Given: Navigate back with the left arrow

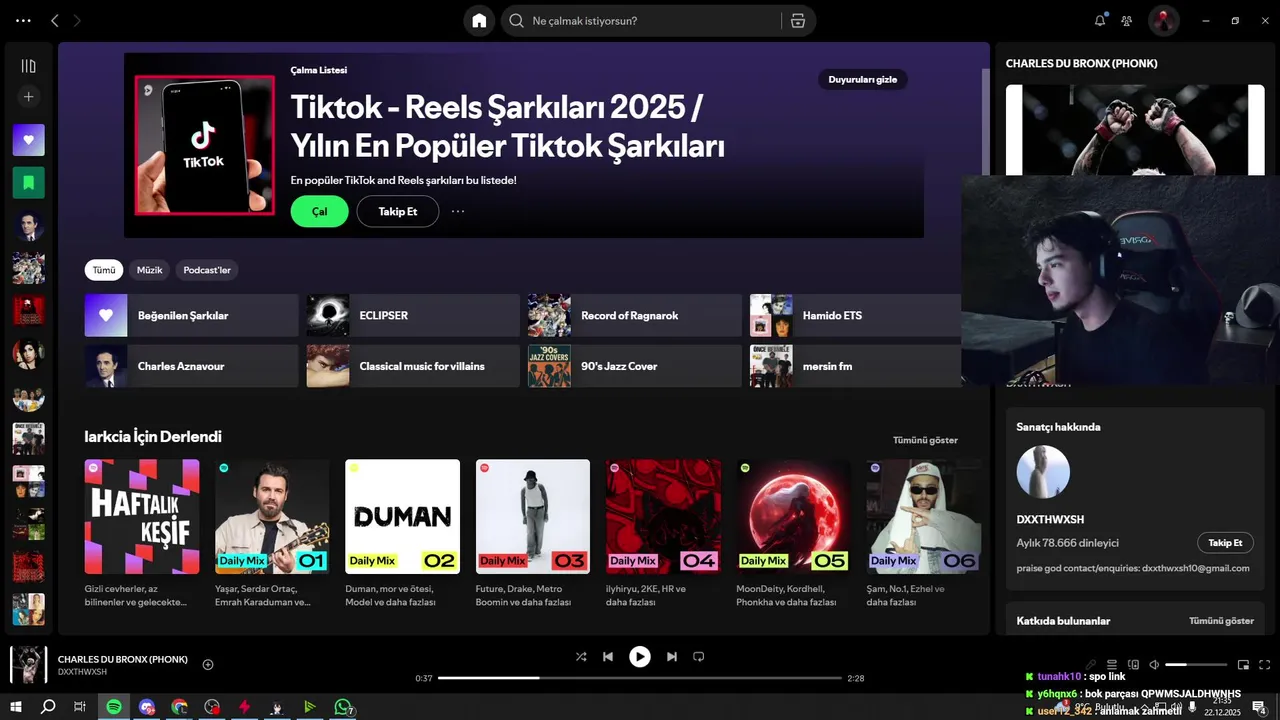Looking at the screenshot, I should [55, 21].
